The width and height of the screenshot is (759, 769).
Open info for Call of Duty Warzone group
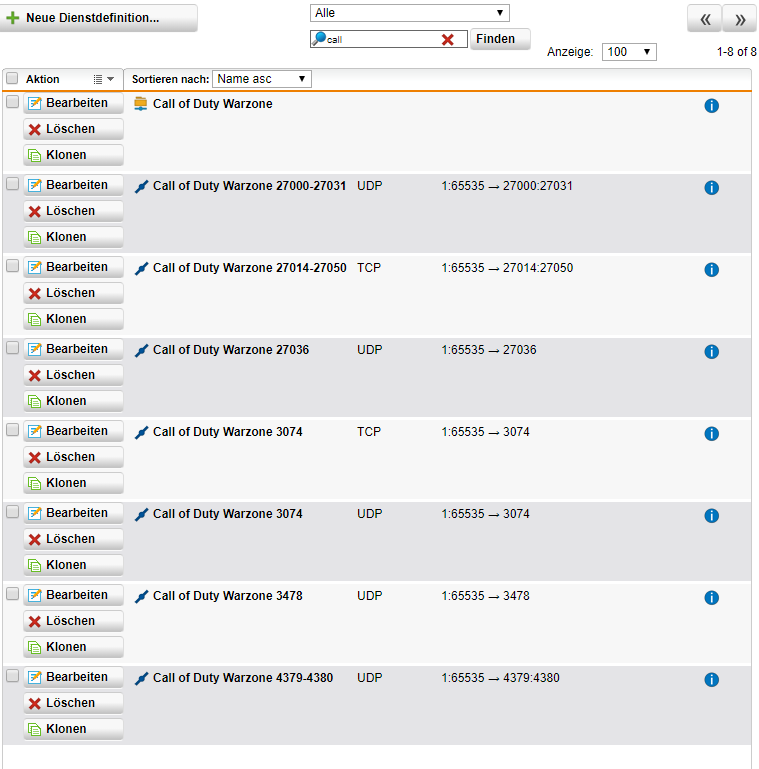711,105
